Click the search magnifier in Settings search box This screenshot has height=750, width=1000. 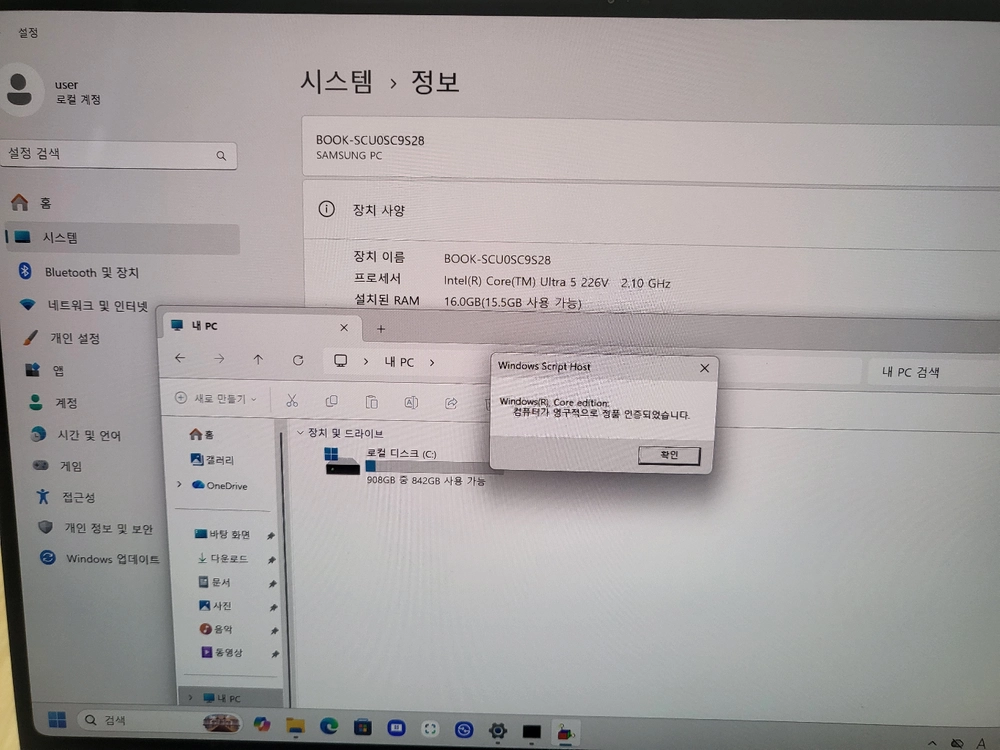[221, 156]
